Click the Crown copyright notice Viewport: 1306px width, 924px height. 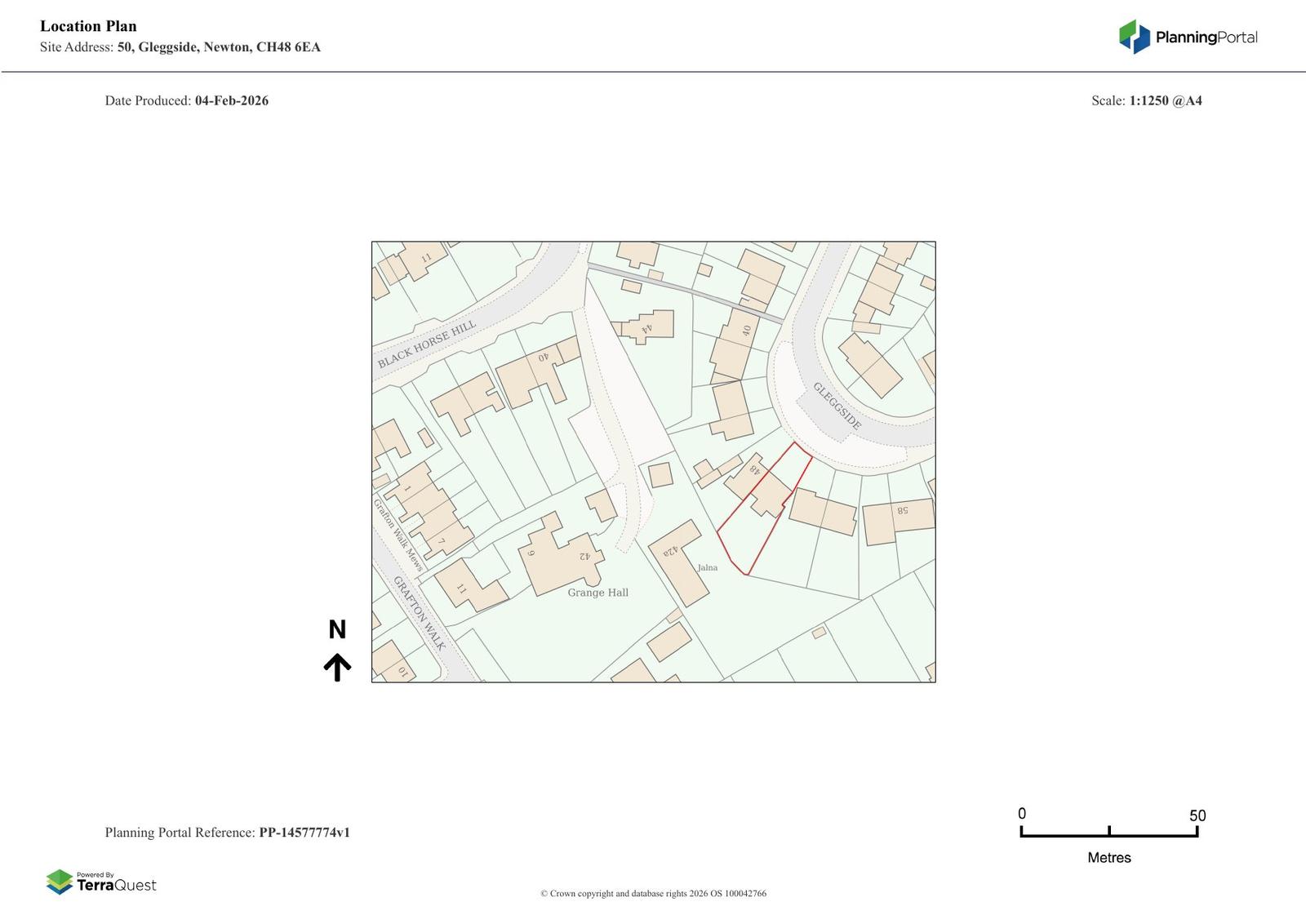click(x=653, y=893)
